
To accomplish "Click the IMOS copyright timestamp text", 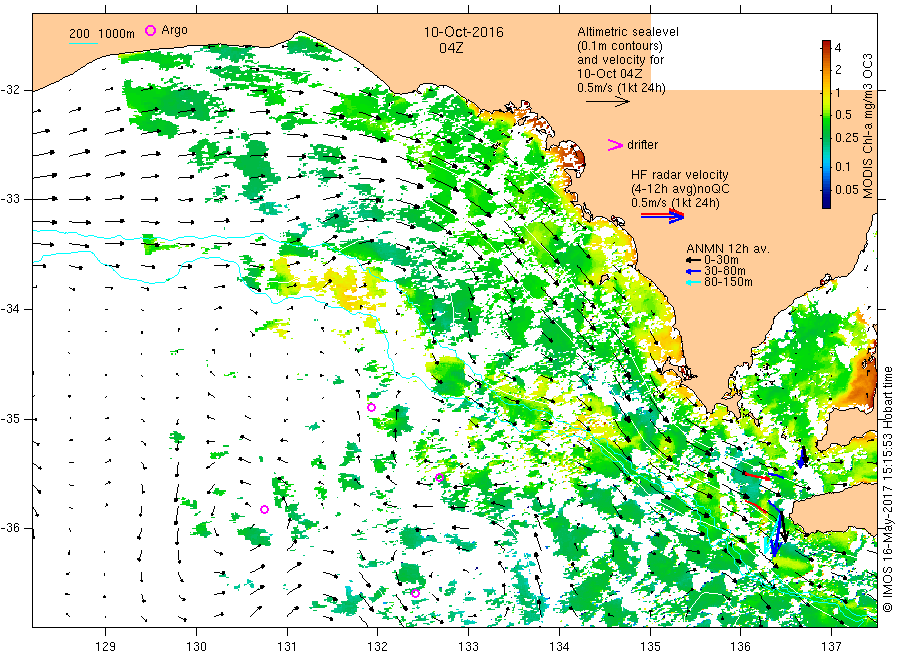I will (887, 489).
